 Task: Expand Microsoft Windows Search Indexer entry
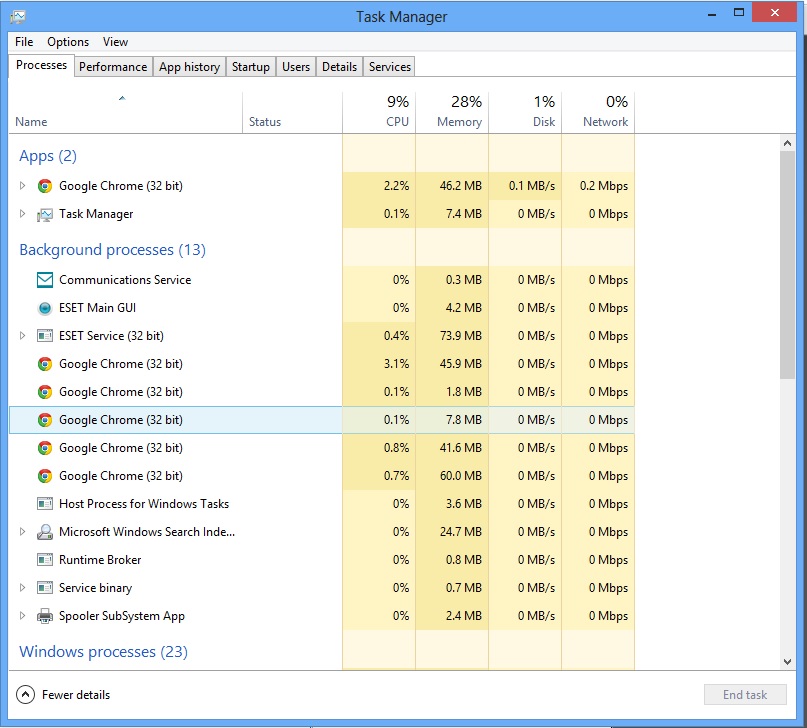point(22,531)
